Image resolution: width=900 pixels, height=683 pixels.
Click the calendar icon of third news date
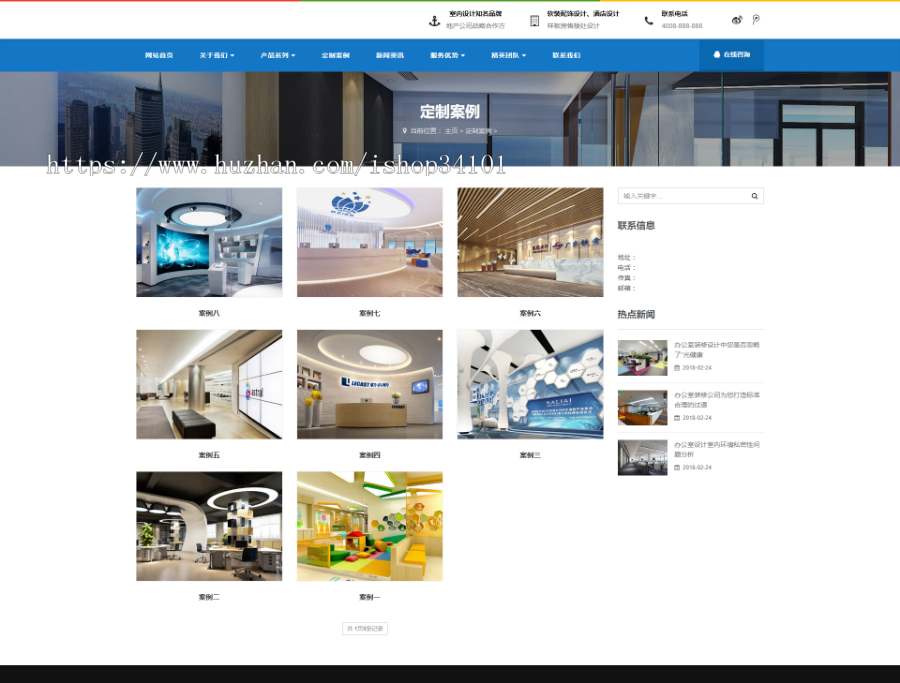(677, 468)
